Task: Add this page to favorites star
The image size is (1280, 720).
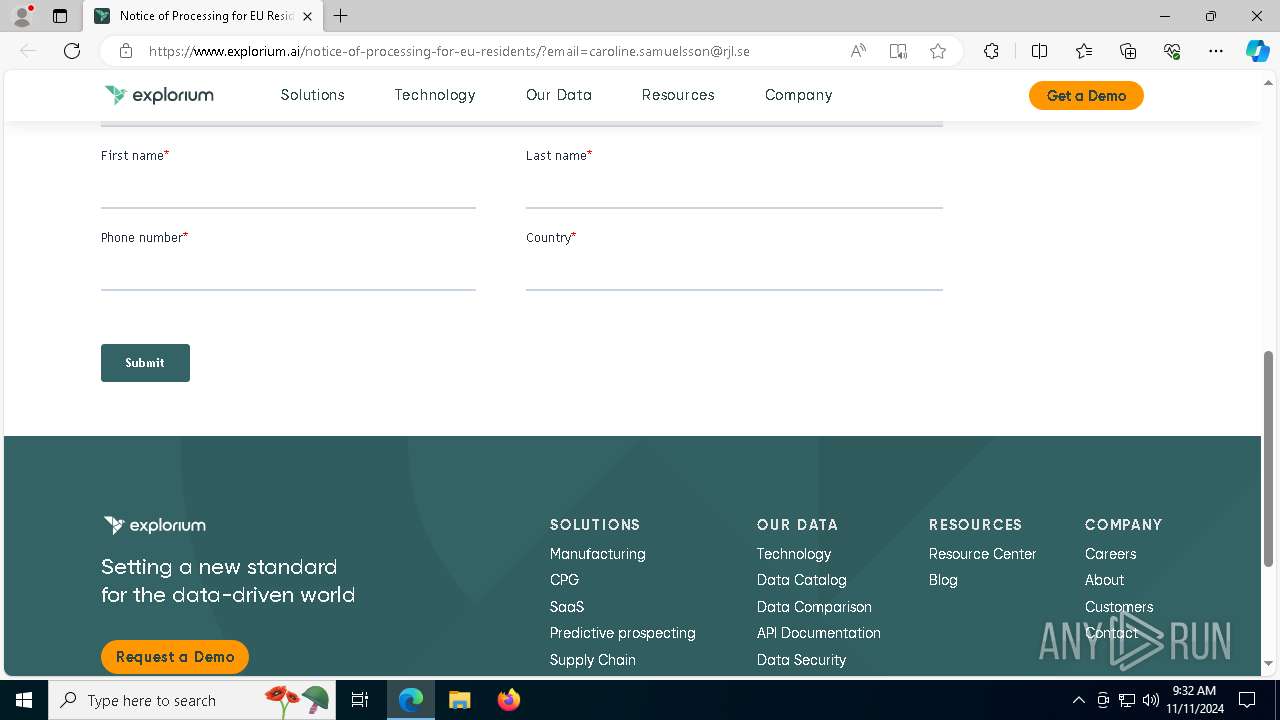Action: (x=938, y=51)
